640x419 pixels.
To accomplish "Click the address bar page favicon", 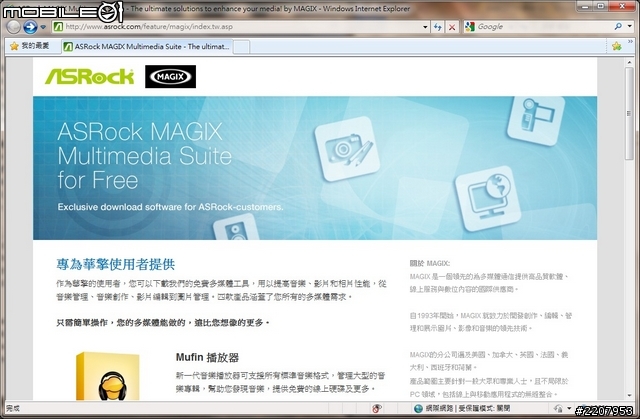I will point(58,27).
